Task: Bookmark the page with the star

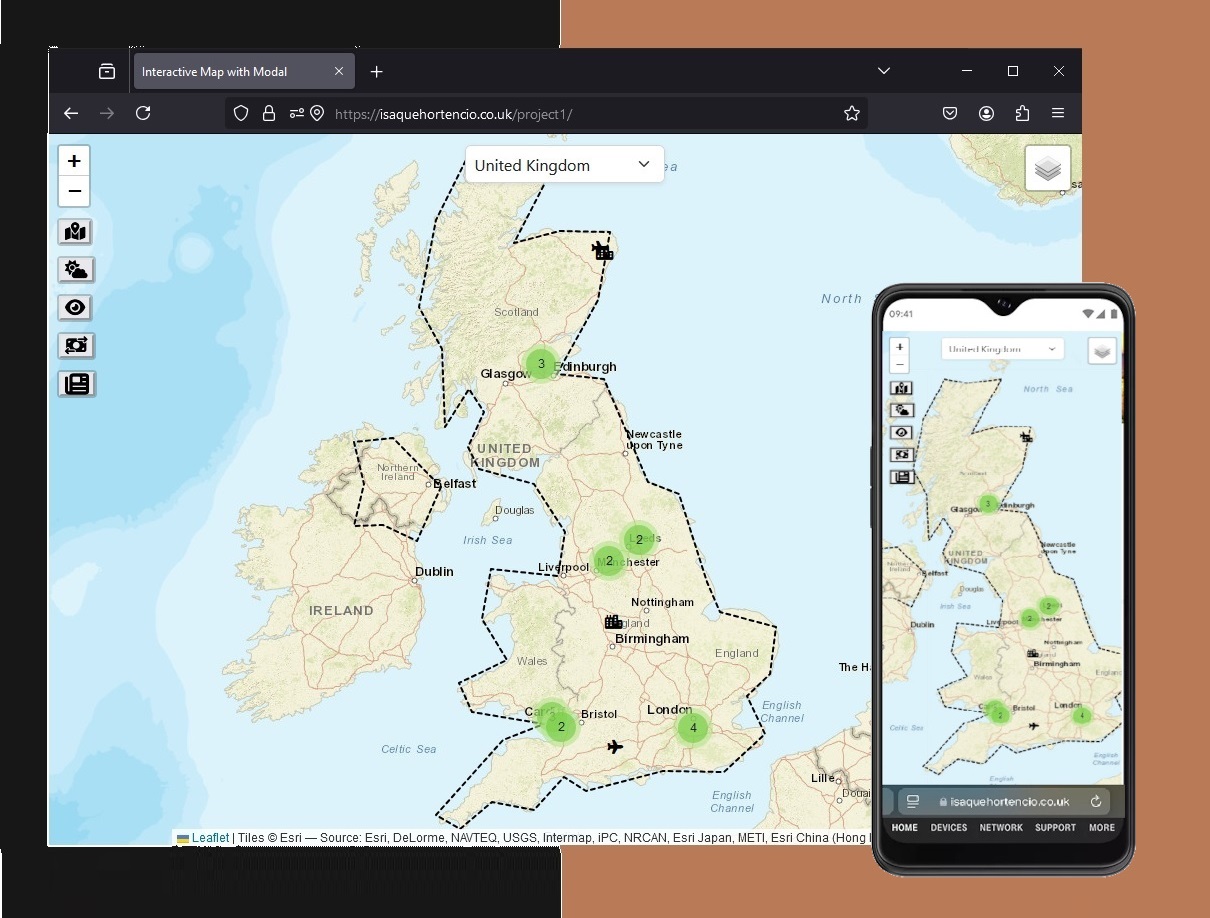Action: point(851,113)
